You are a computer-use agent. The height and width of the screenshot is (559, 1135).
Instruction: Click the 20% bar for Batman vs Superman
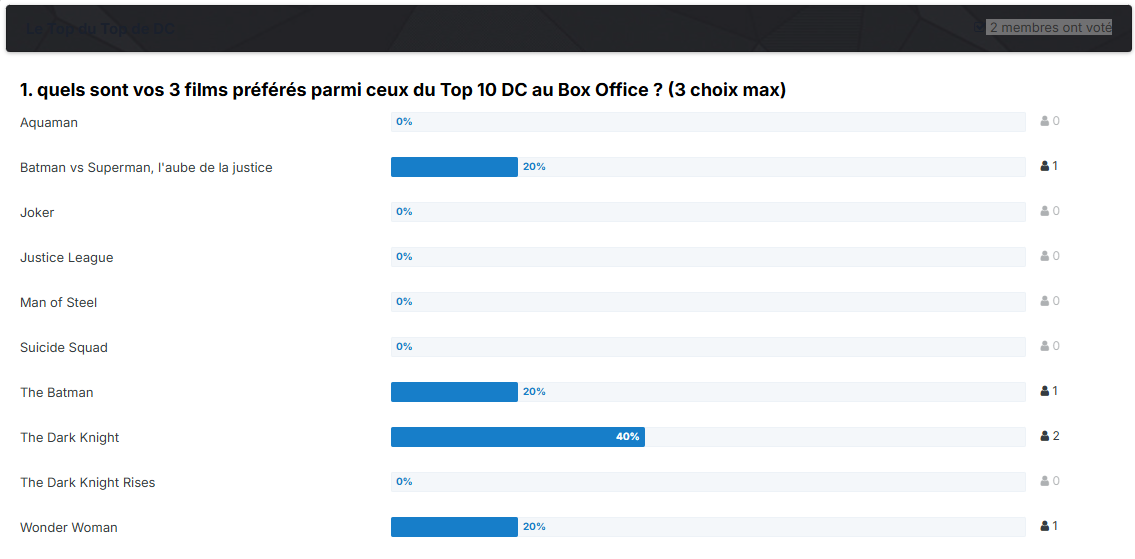pyautogui.click(x=455, y=167)
